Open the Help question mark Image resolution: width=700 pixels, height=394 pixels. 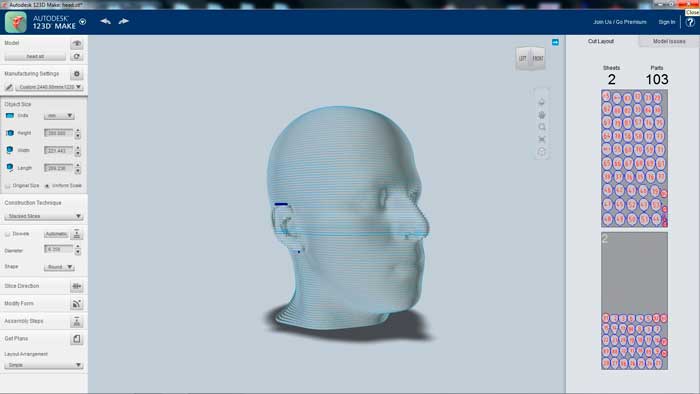tap(690, 22)
